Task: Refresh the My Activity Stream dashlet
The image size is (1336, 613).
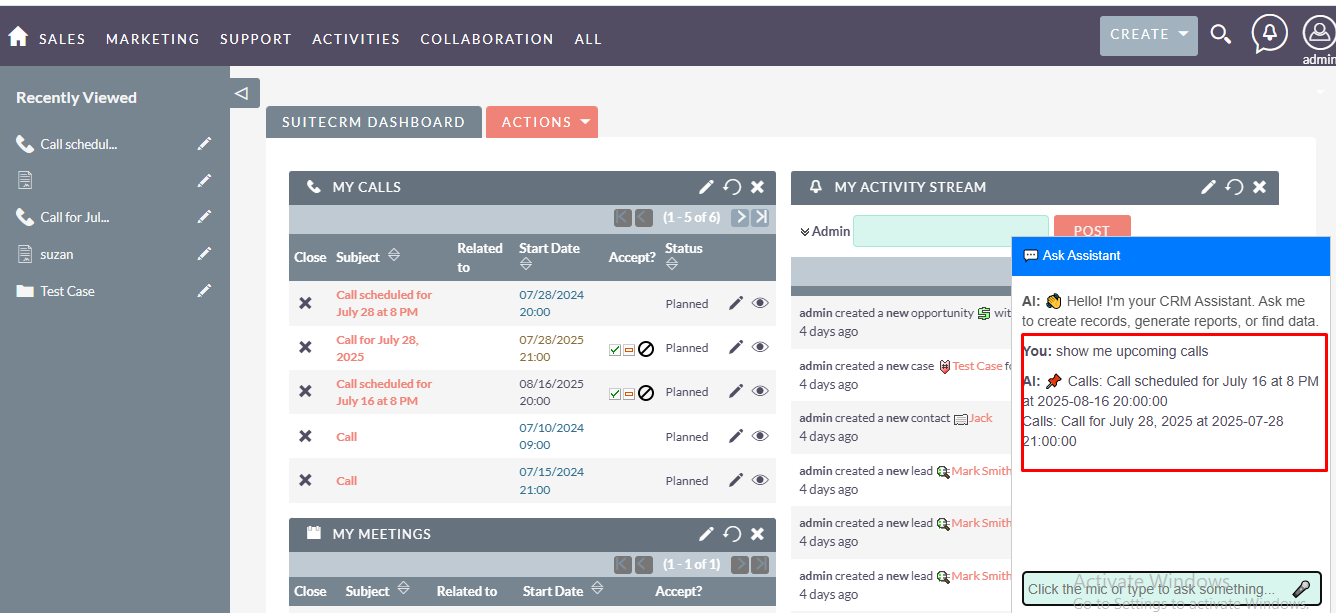Action: click(1234, 187)
